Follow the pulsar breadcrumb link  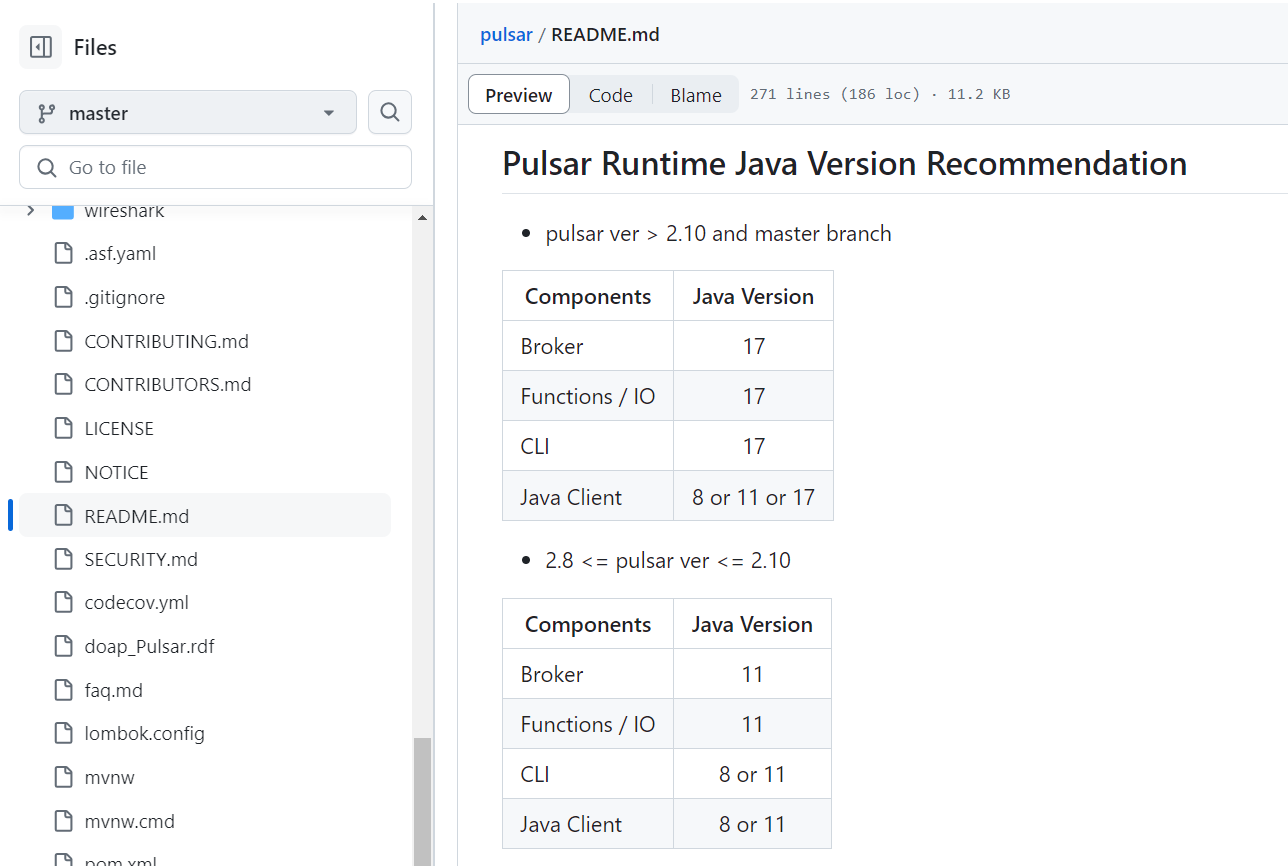[506, 34]
